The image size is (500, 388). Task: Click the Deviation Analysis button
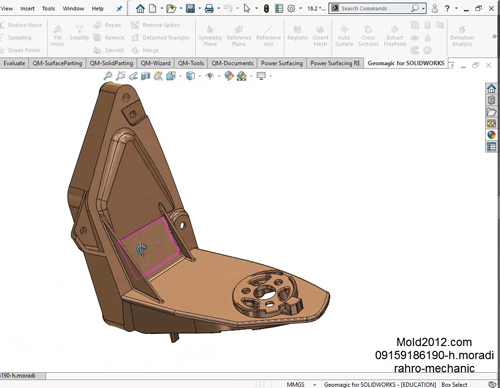[x=462, y=36]
